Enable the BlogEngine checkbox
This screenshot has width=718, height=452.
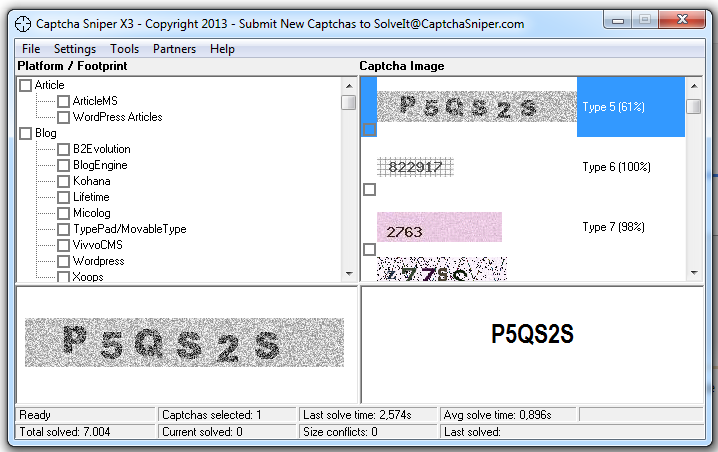tap(64, 165)
